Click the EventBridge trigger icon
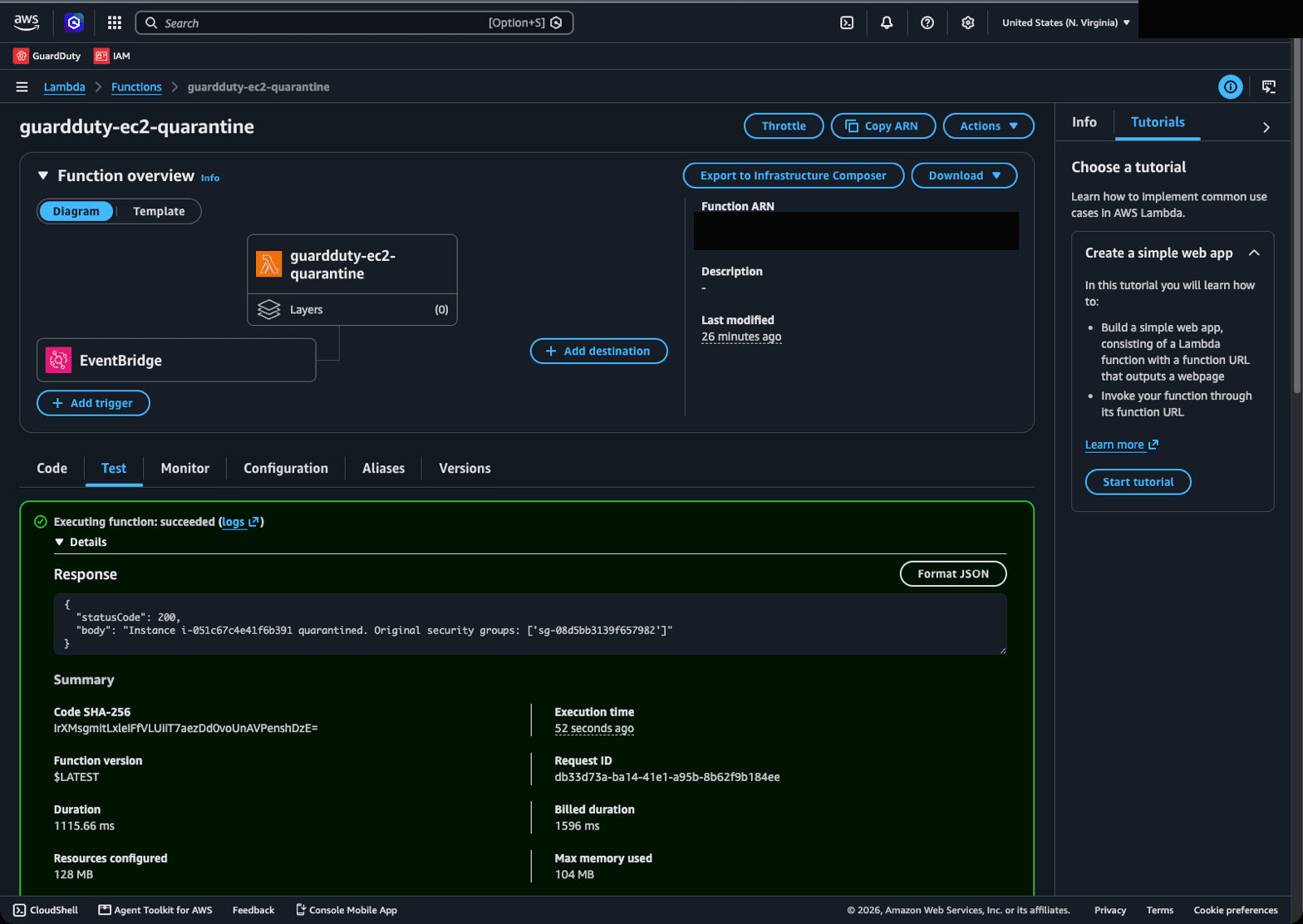Viewport: 1303px width, 924px height. tap(58, 360)
